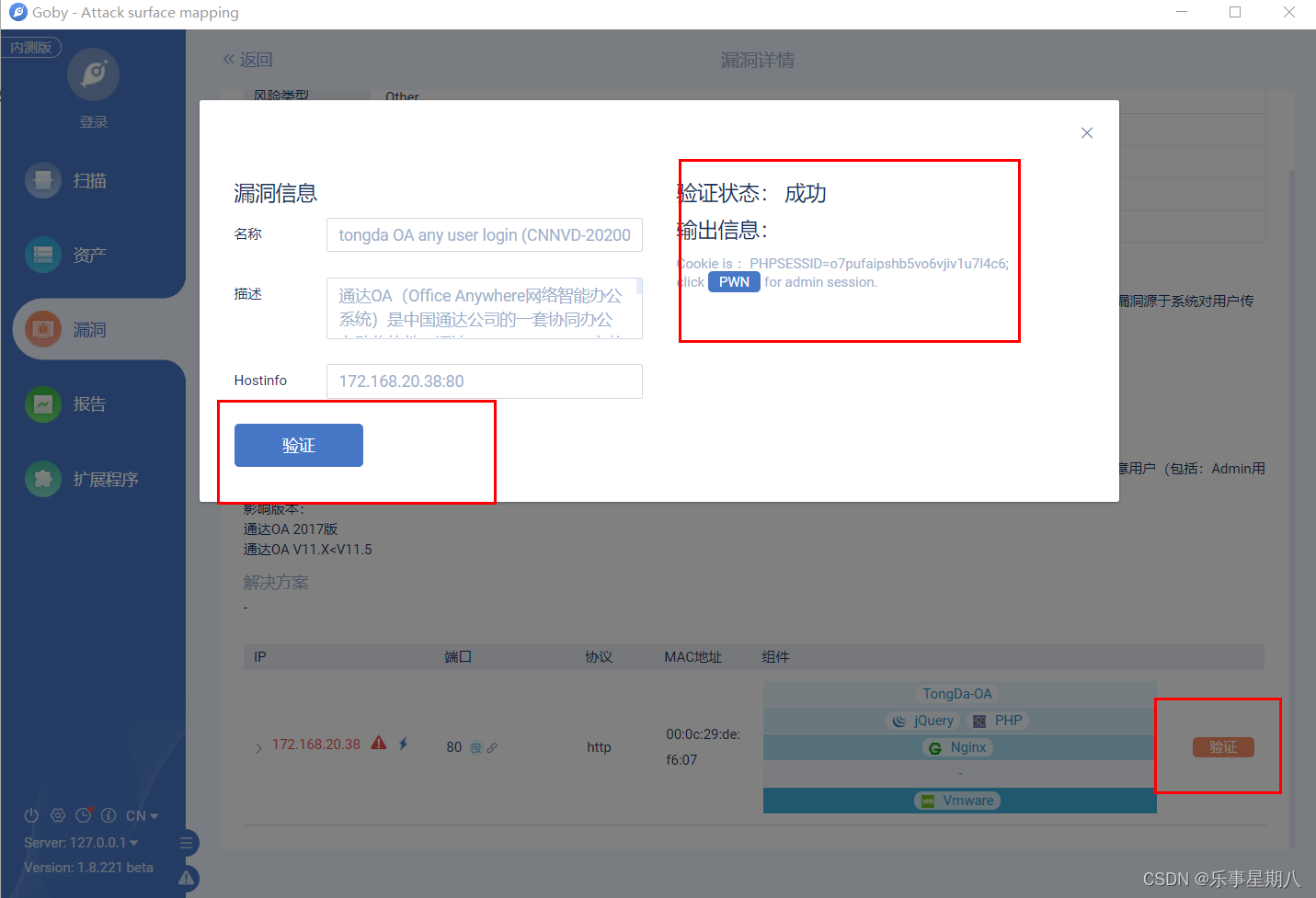Click the 组件 column header
Screen dimensions: 1316x898
[775, 657]
